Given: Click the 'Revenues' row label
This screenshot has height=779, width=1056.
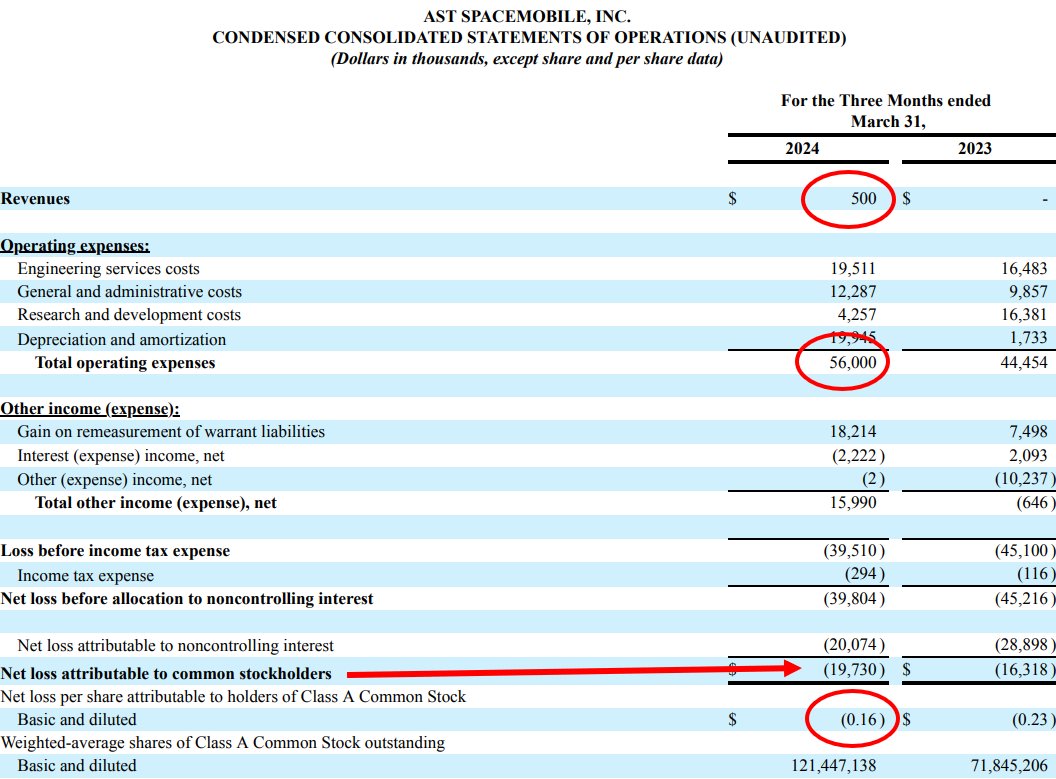Looking at the screenshot, I should (35, 199).
